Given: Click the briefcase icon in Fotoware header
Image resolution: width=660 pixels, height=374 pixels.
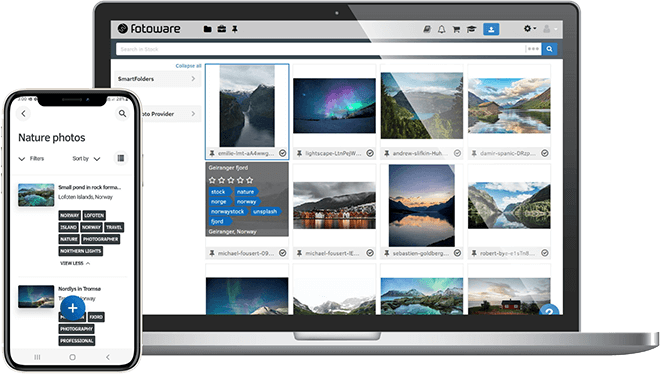Looking at the screenshot, I should (221, 29).
